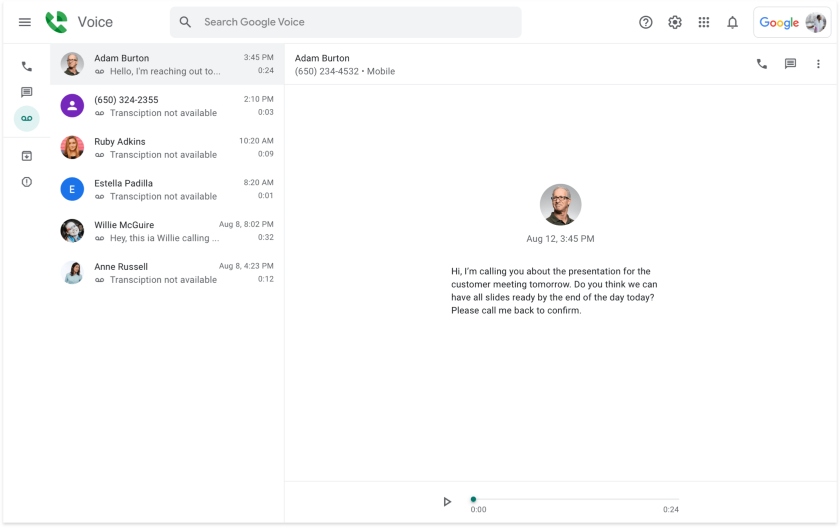The image size is (840, 528).
Task: Open Anne Russell voicemail
Action: 167,273
